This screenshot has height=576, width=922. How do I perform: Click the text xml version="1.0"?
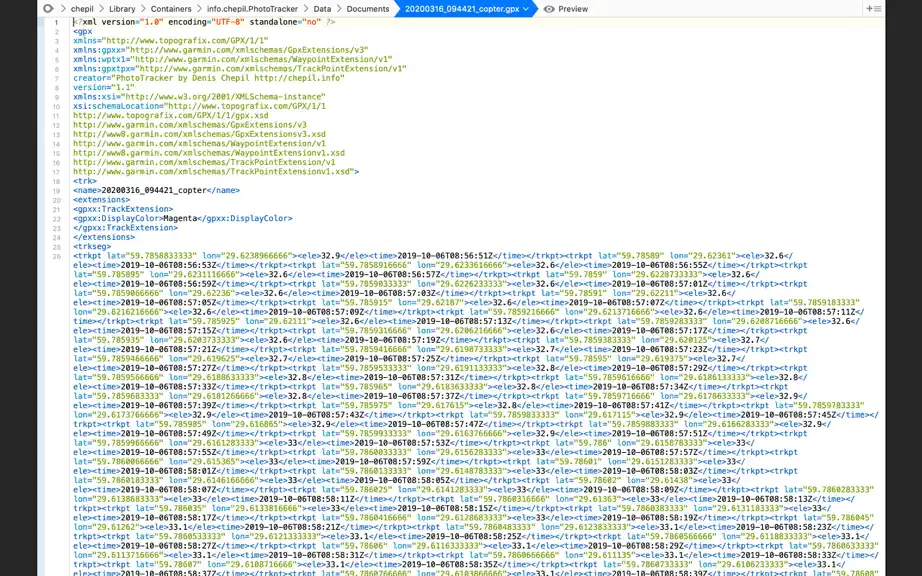pos(123,22)
